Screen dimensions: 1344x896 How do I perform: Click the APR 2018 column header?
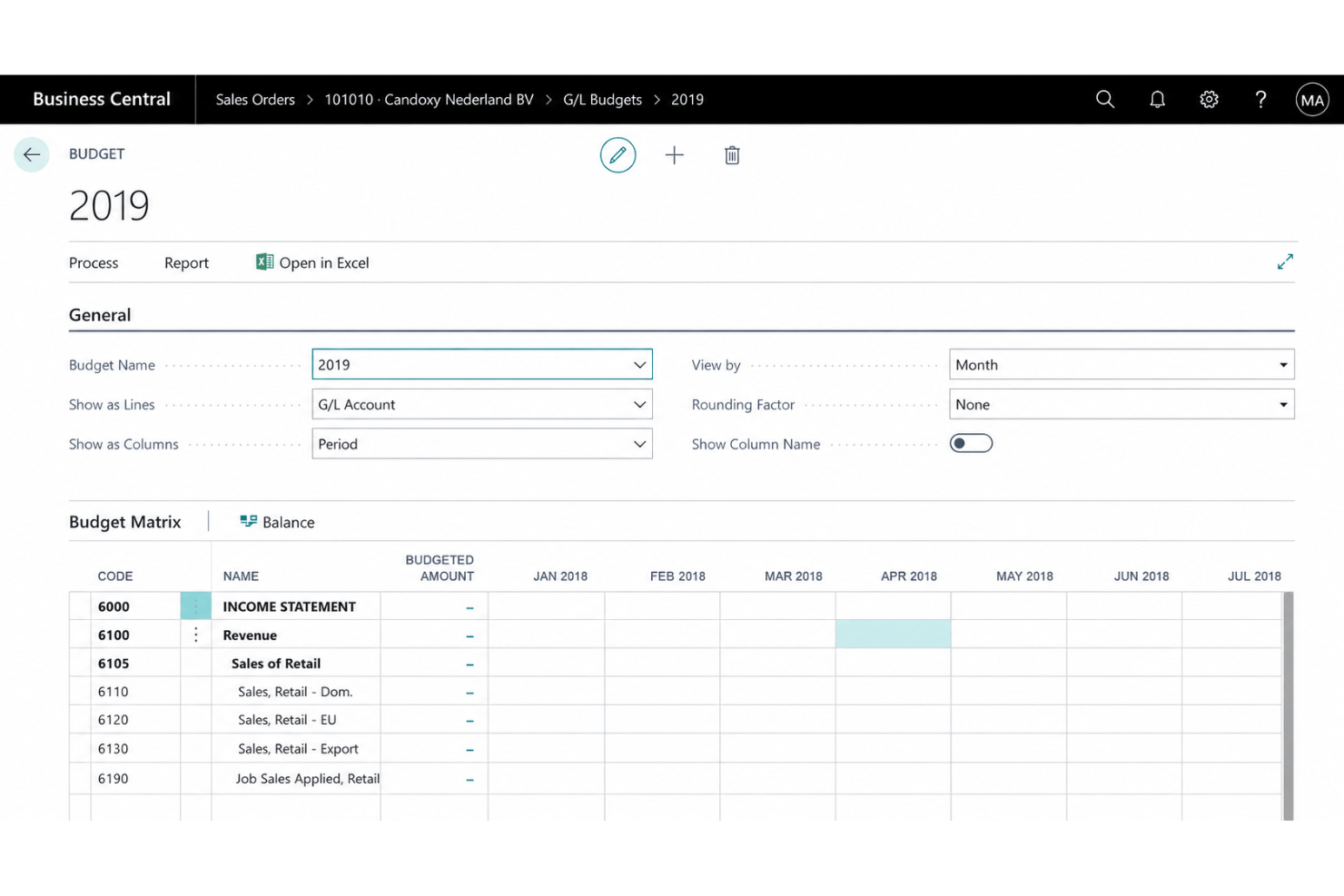(909, 576)
